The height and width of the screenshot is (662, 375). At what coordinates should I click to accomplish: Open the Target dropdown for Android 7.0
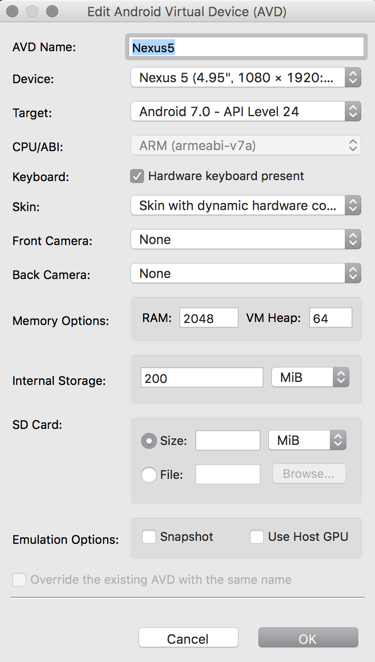[x=246, y=111]
